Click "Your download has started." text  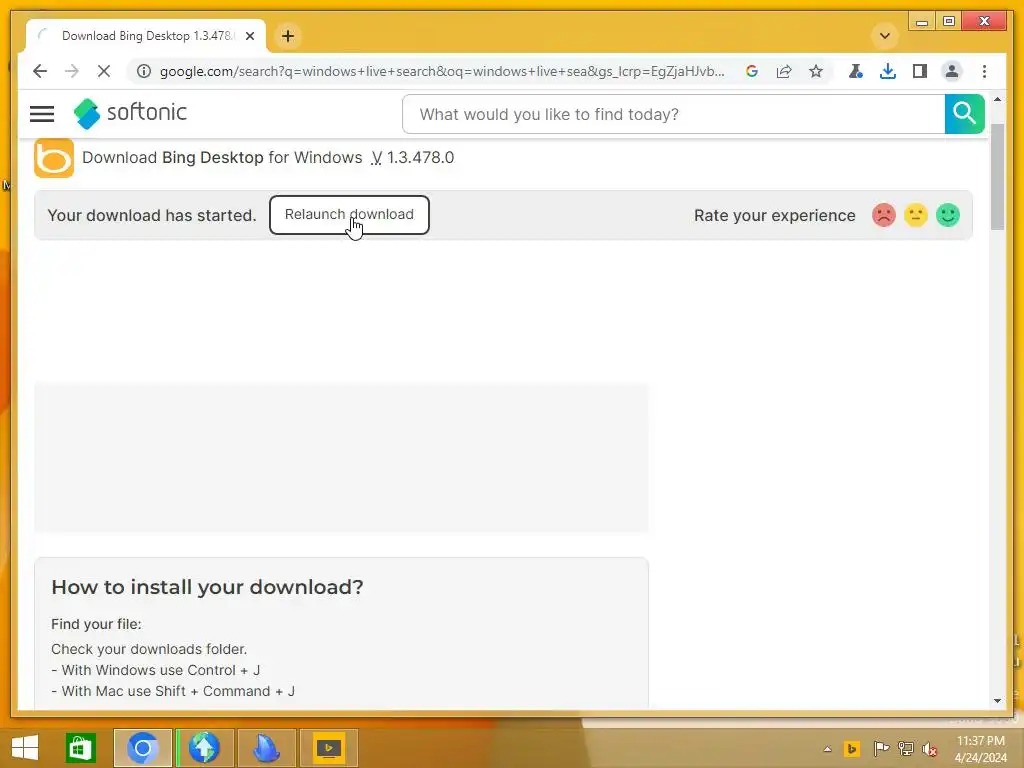tap(152, 216)
